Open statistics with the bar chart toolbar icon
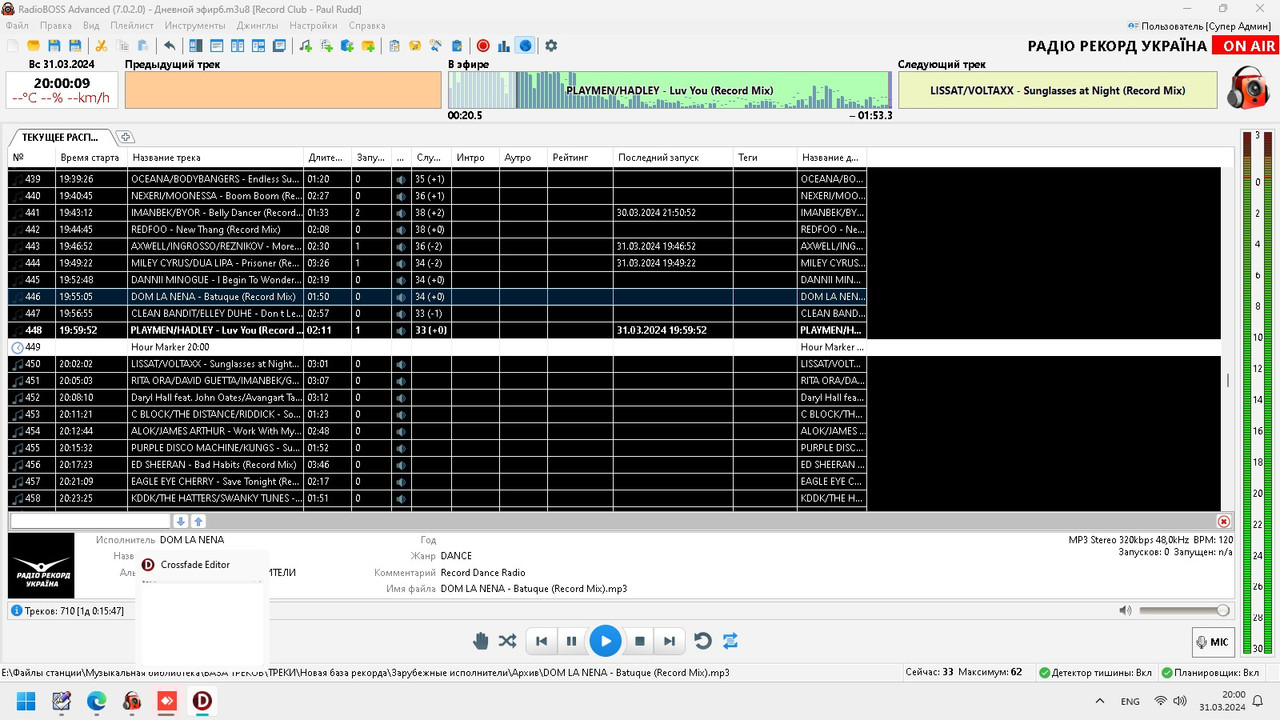 click(504, 46)
